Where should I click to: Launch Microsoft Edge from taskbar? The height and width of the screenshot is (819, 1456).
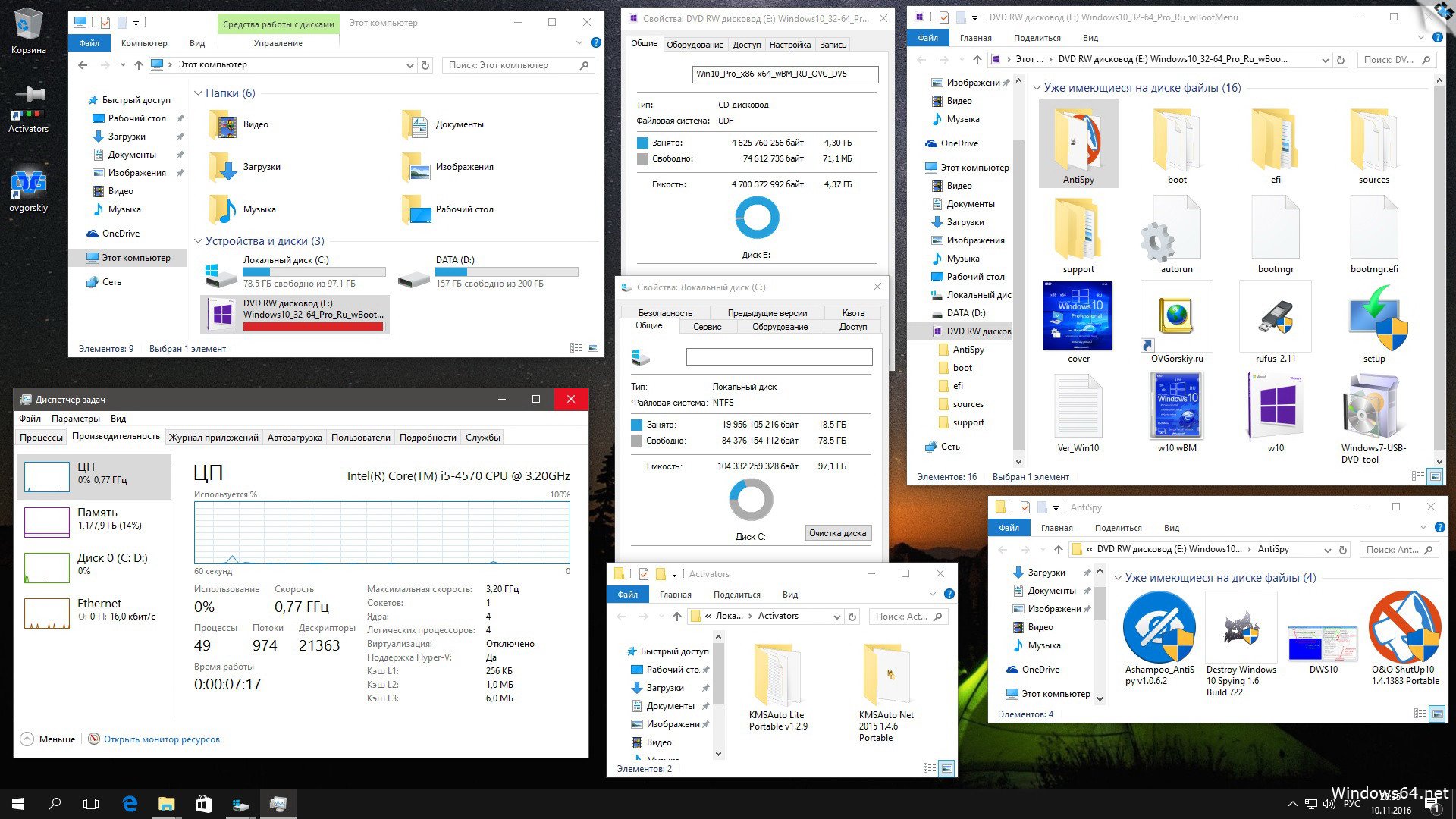130,804
